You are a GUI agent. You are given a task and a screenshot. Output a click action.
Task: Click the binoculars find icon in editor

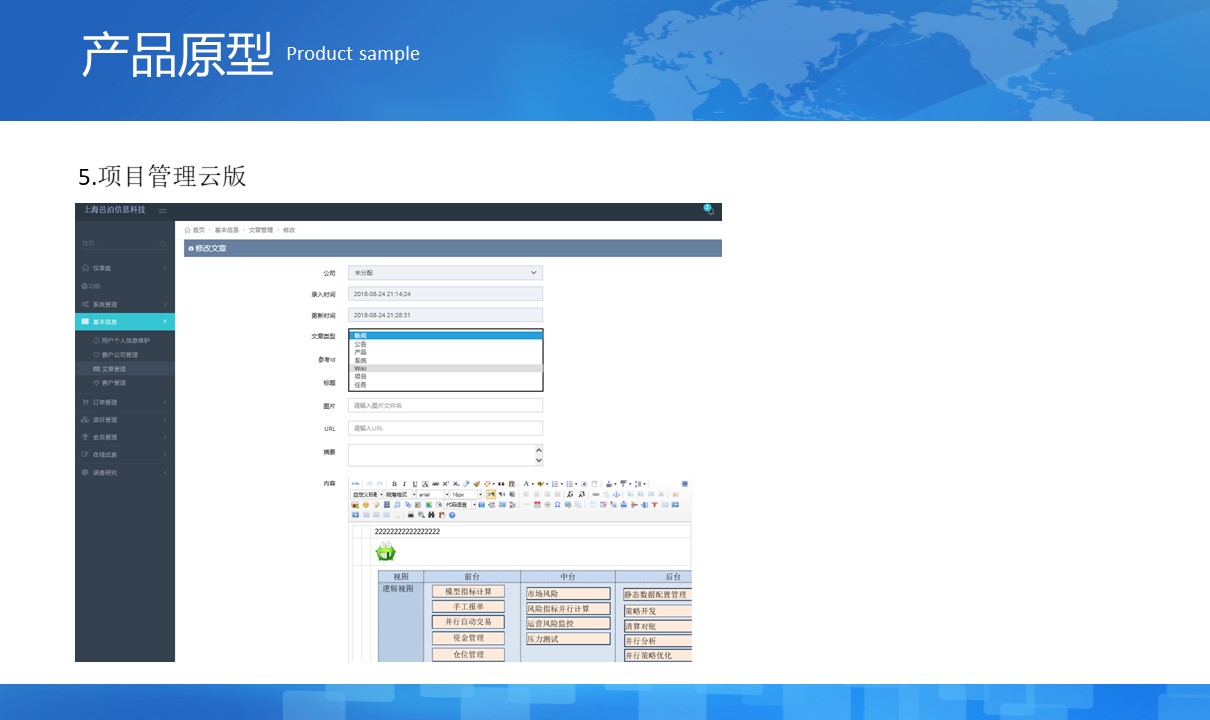pos(431,515)
